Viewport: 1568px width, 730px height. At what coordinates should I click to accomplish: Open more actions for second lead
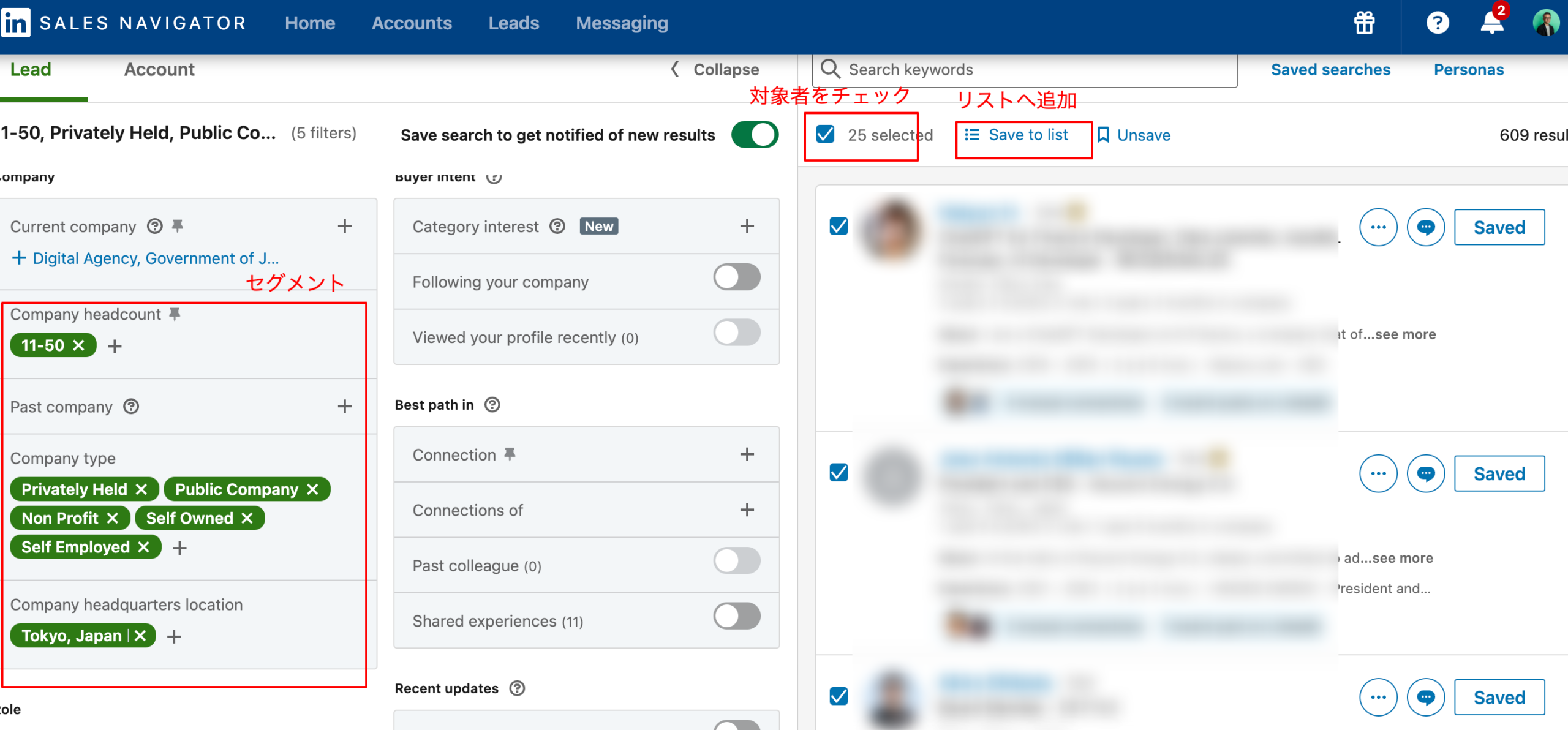(1378, 473)
